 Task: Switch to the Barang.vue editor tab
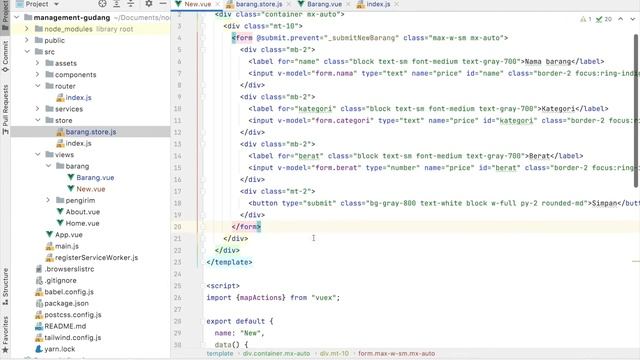point(324,4)
